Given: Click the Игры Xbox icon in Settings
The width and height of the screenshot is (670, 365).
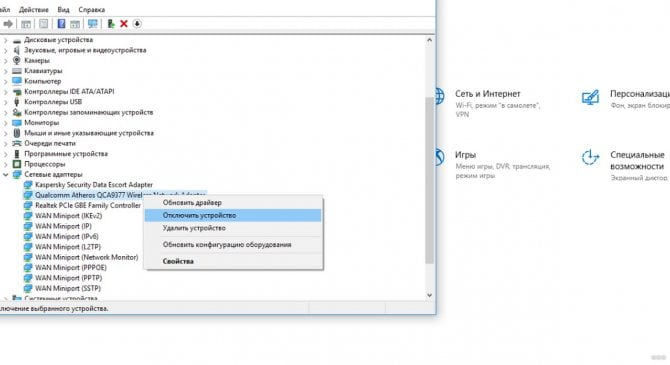Looking at the screenshot, I should [439, 157].
